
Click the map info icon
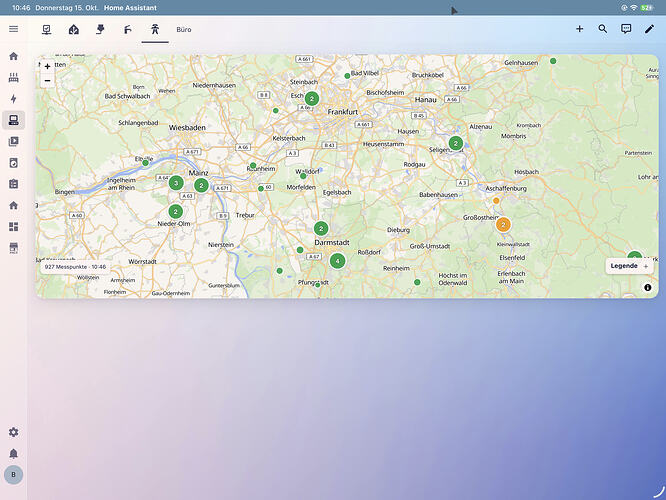[x=648, y=288]
